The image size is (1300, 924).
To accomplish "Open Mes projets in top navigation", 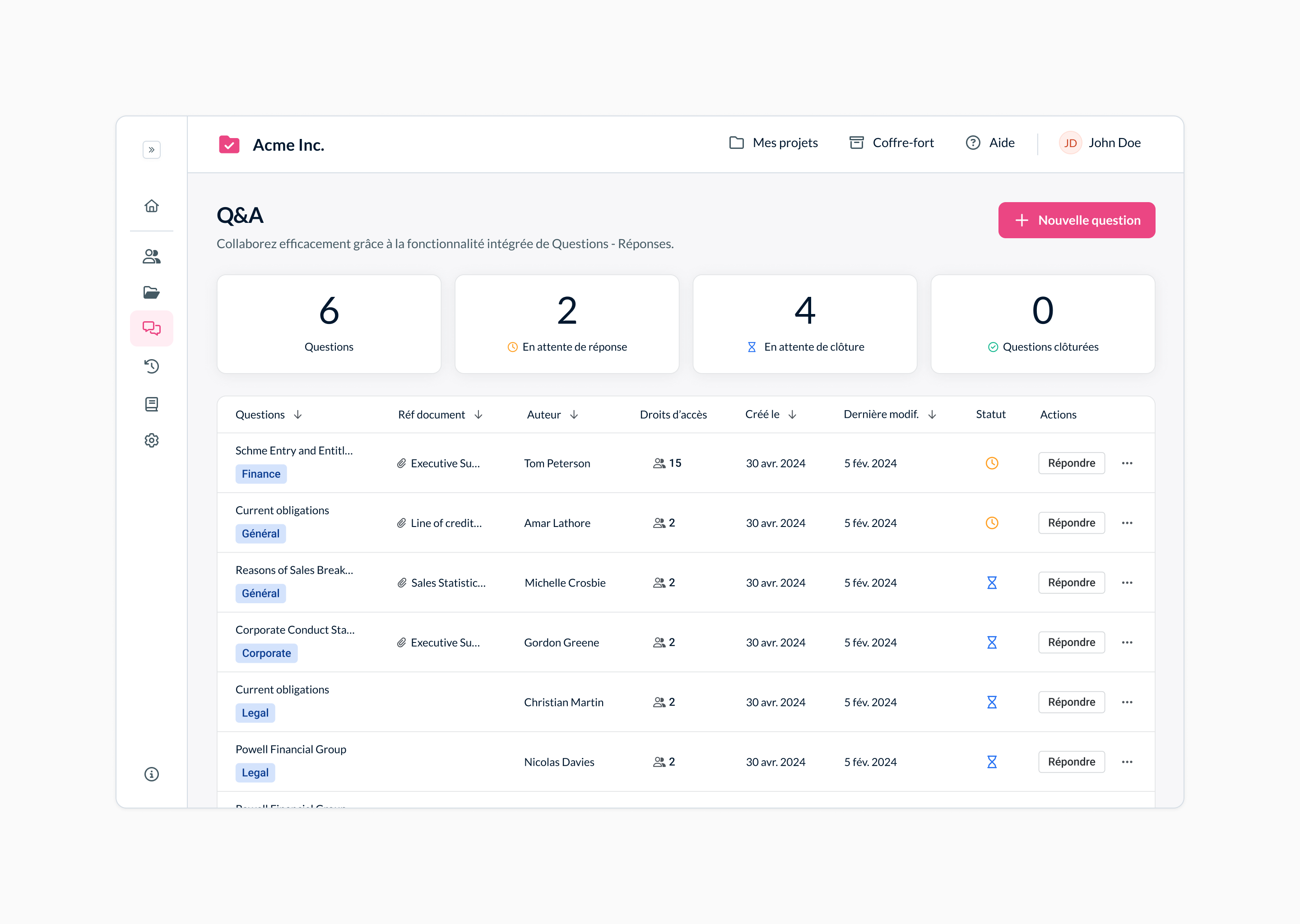I will coord(774,143).
